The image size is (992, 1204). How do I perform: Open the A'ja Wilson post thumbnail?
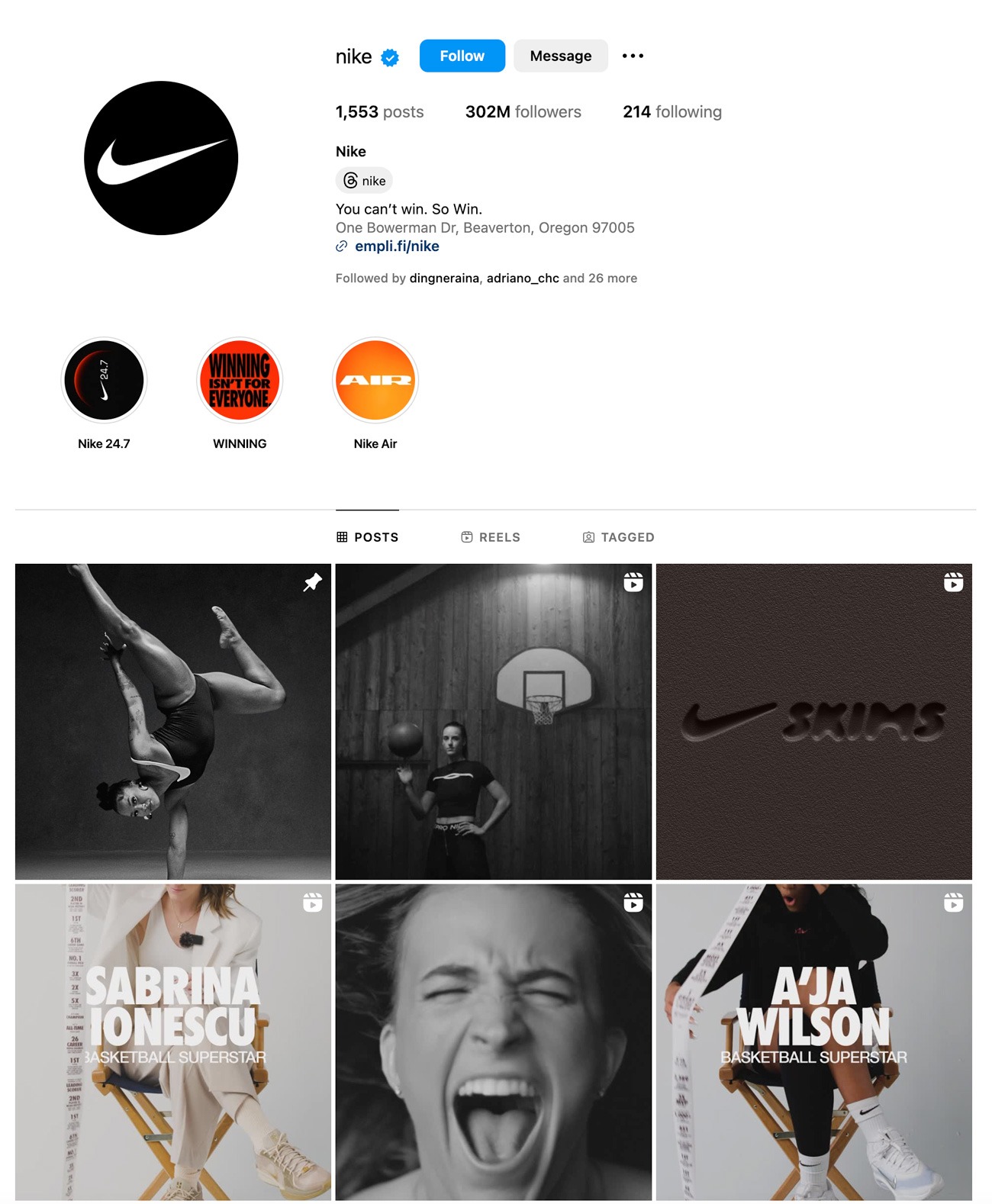(x=814, y=1042)
